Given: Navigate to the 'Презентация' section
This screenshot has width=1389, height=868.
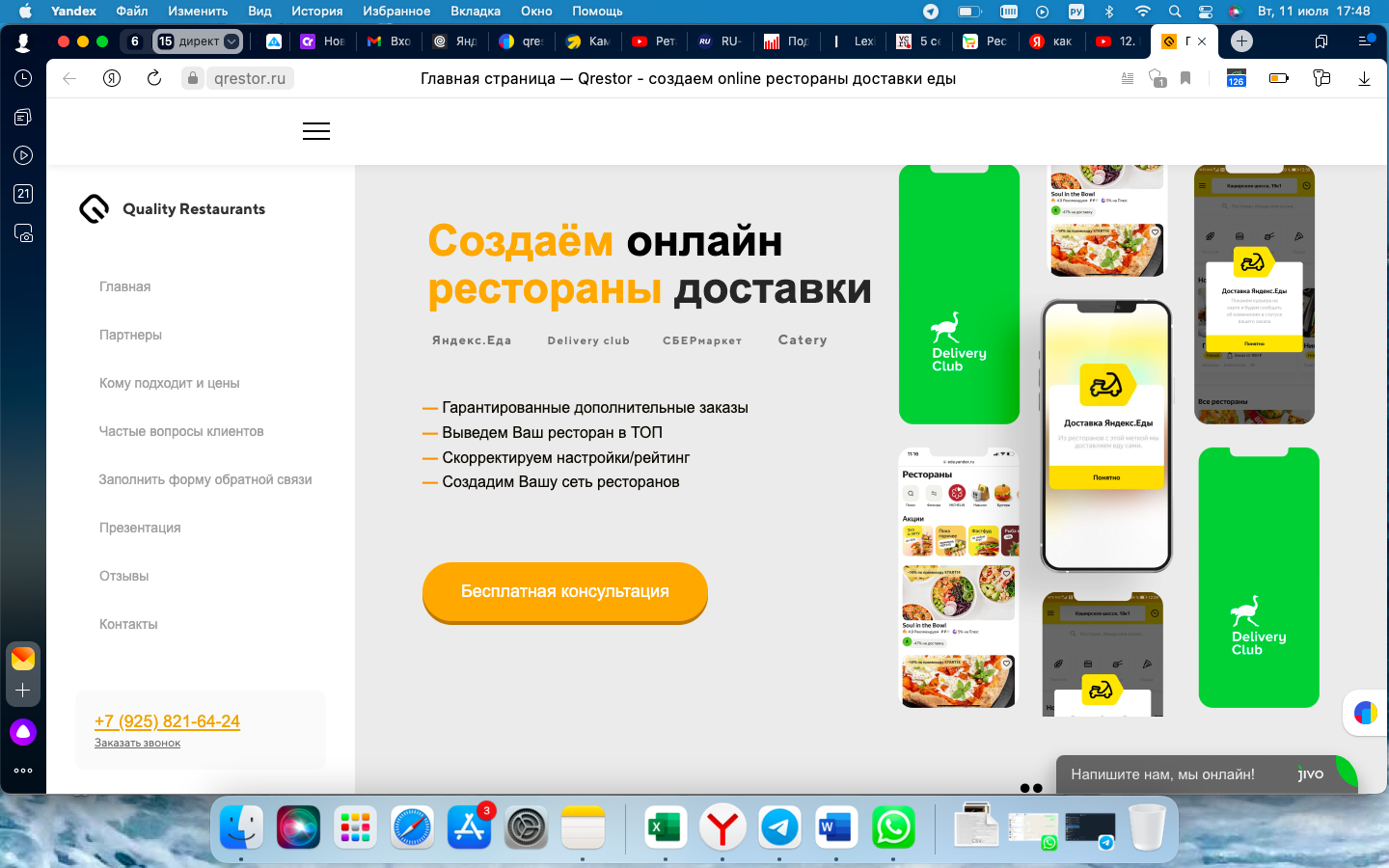Looking at the screenshot, I should 140,528.
